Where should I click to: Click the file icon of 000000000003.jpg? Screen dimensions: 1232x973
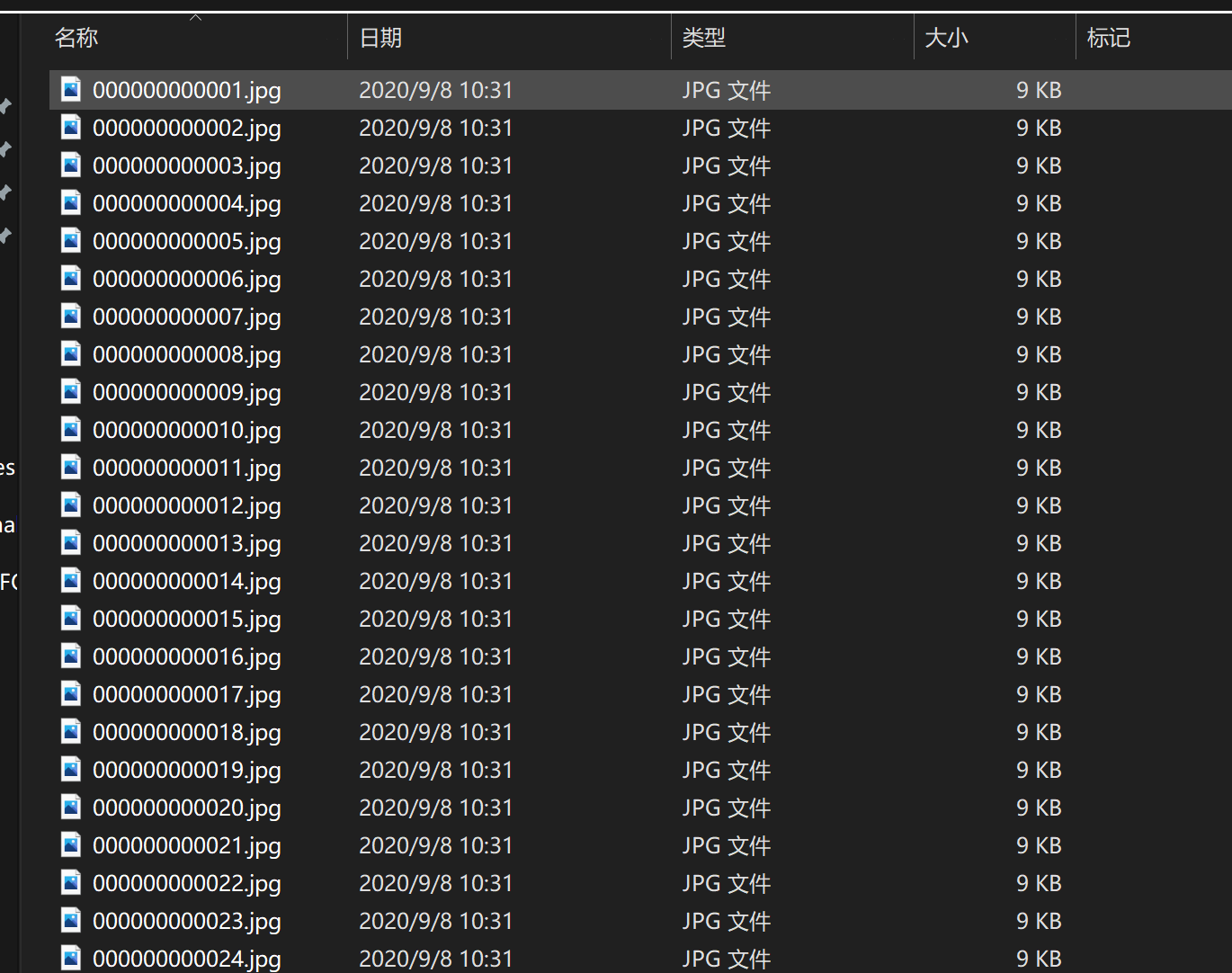71,165
